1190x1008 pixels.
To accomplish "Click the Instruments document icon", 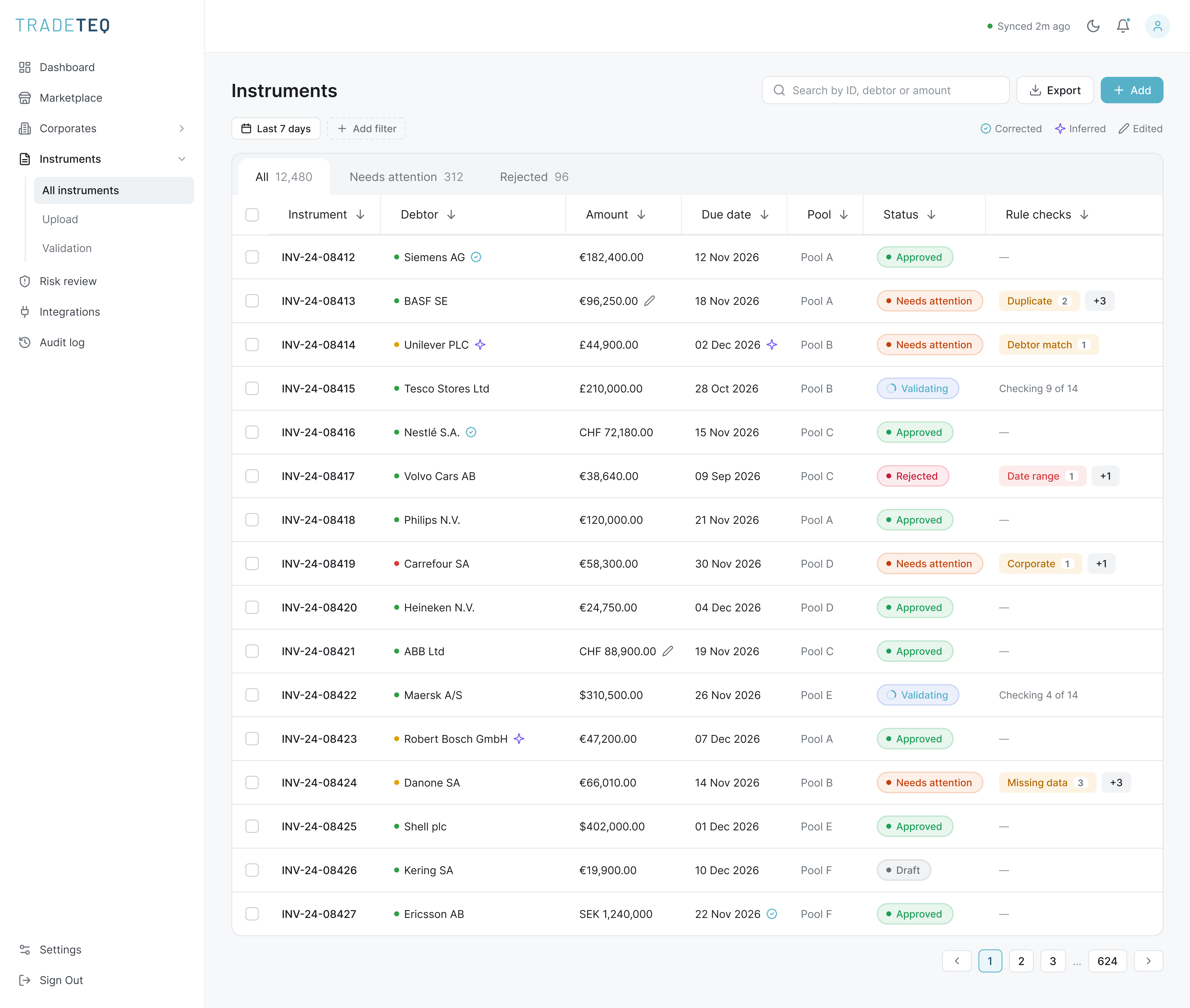I will (x=25, y=159).
